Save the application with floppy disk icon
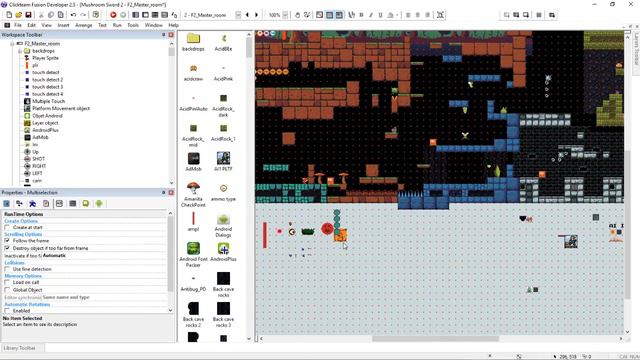The image size is (640, 360). click(28, 15)
